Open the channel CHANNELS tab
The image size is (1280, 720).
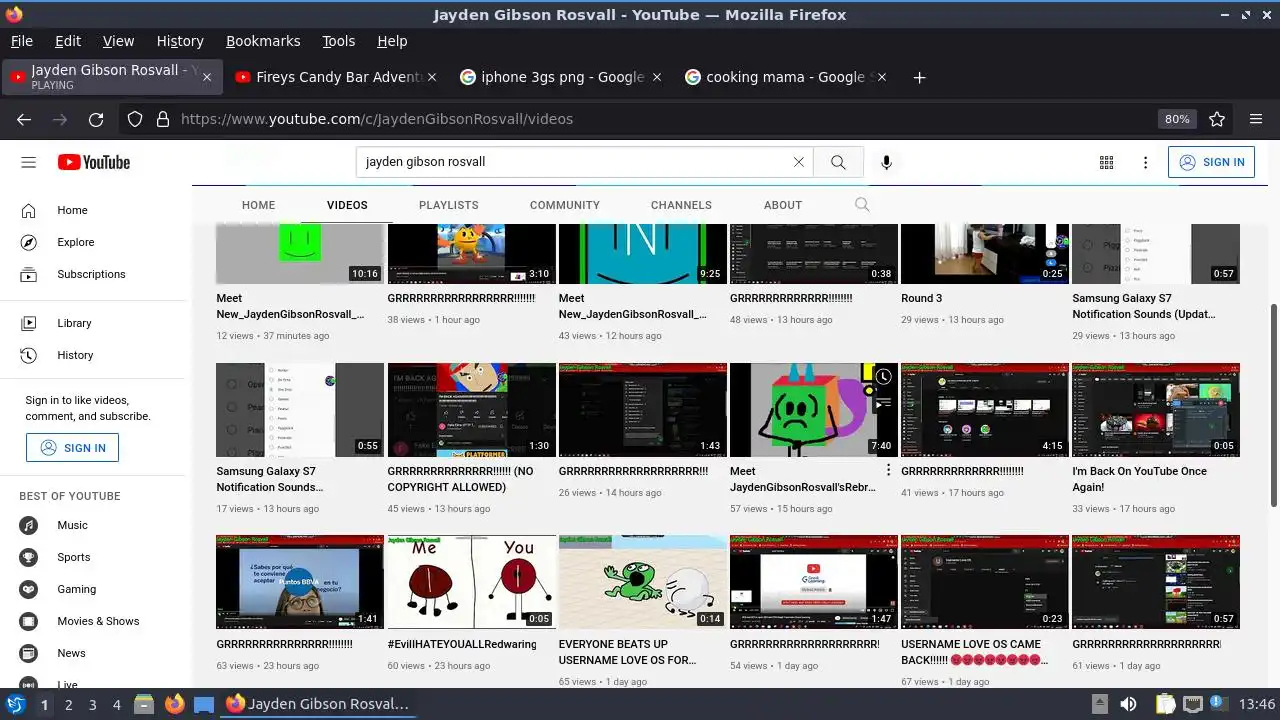(681, 205)
